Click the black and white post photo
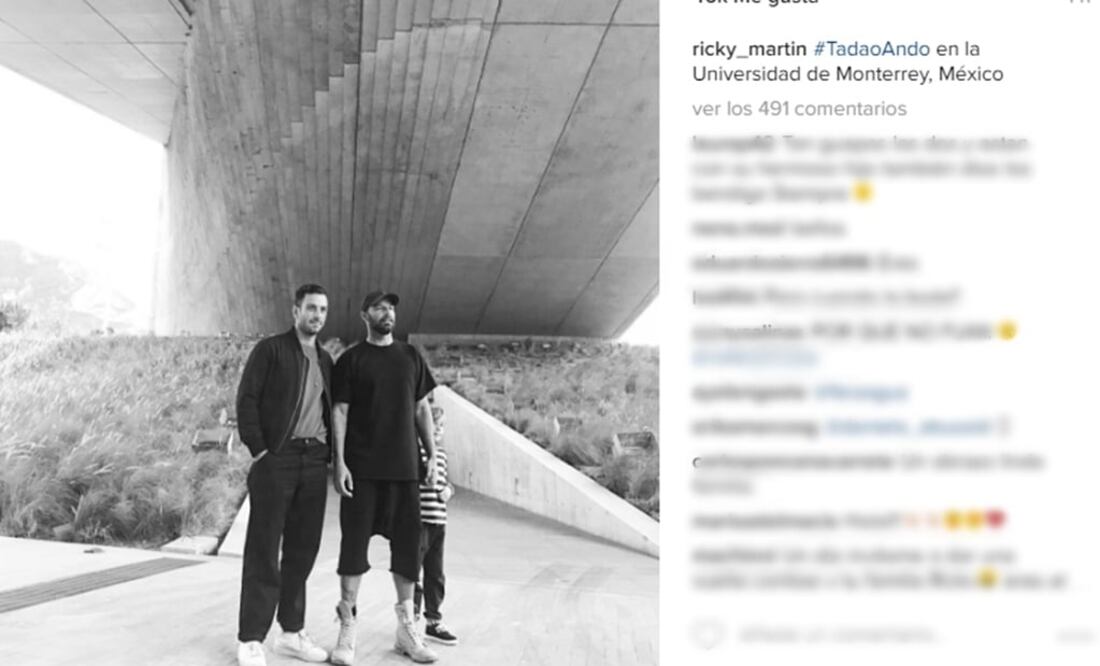 329,333
